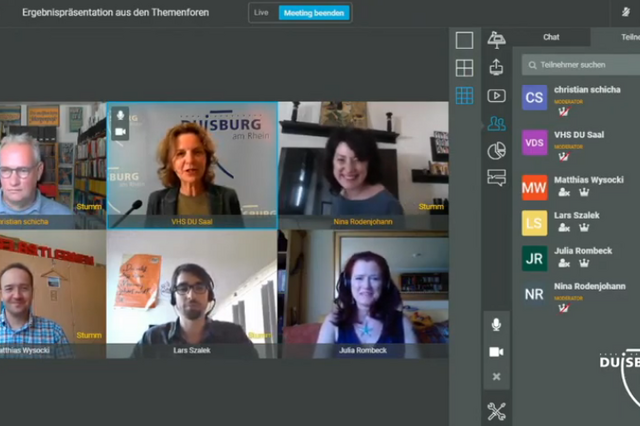Click the Meeting beenden button
This screenshot has width=640, height=426.
314,13
